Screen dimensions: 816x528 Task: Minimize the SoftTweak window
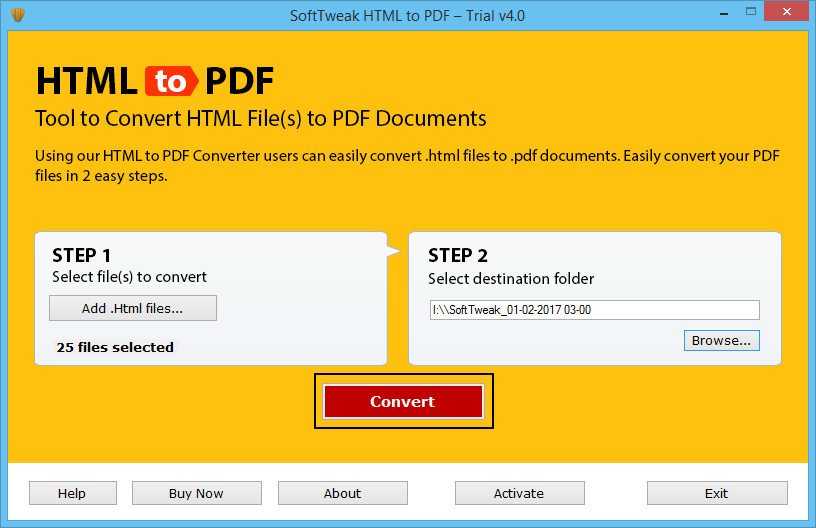point(723,13)
